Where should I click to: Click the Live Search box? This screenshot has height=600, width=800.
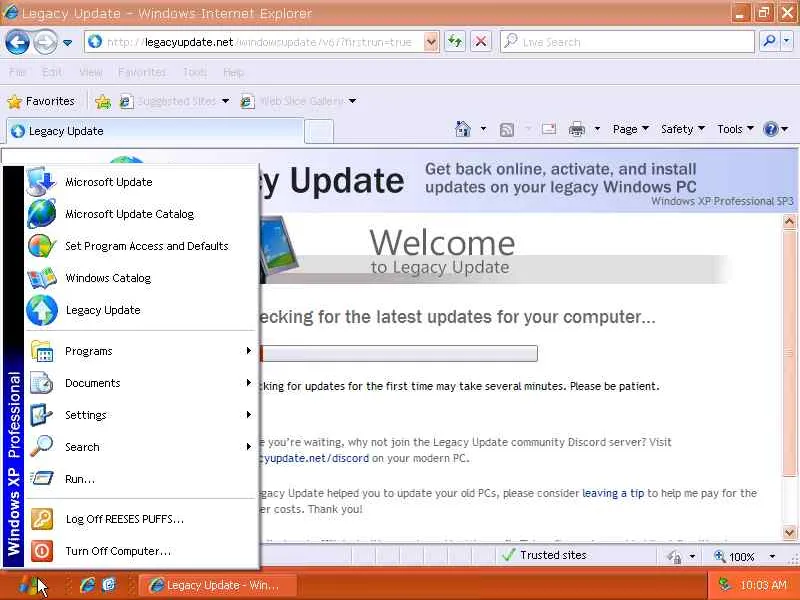coord(628,42)
